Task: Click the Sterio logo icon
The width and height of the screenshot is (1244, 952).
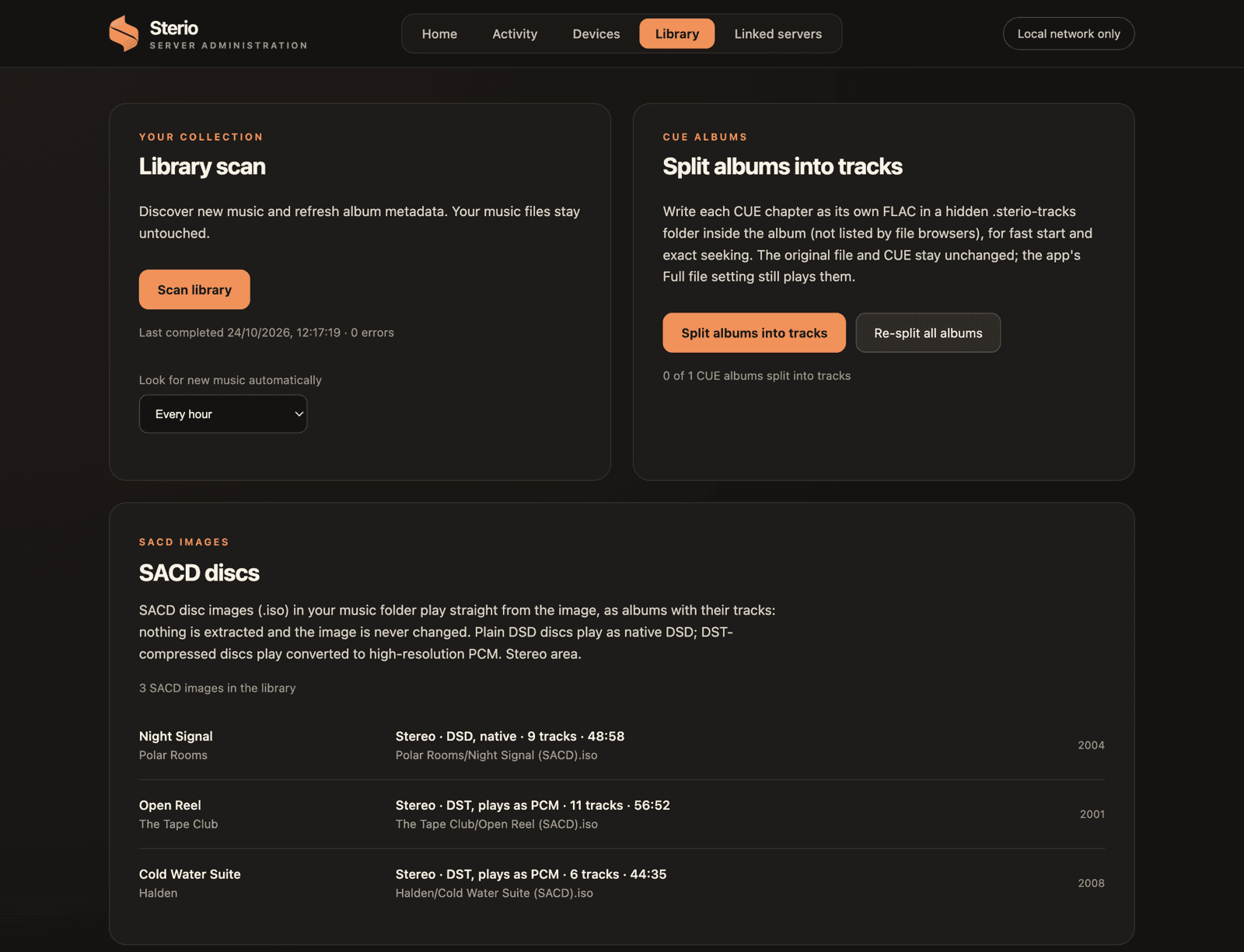Action: [124, 33]
